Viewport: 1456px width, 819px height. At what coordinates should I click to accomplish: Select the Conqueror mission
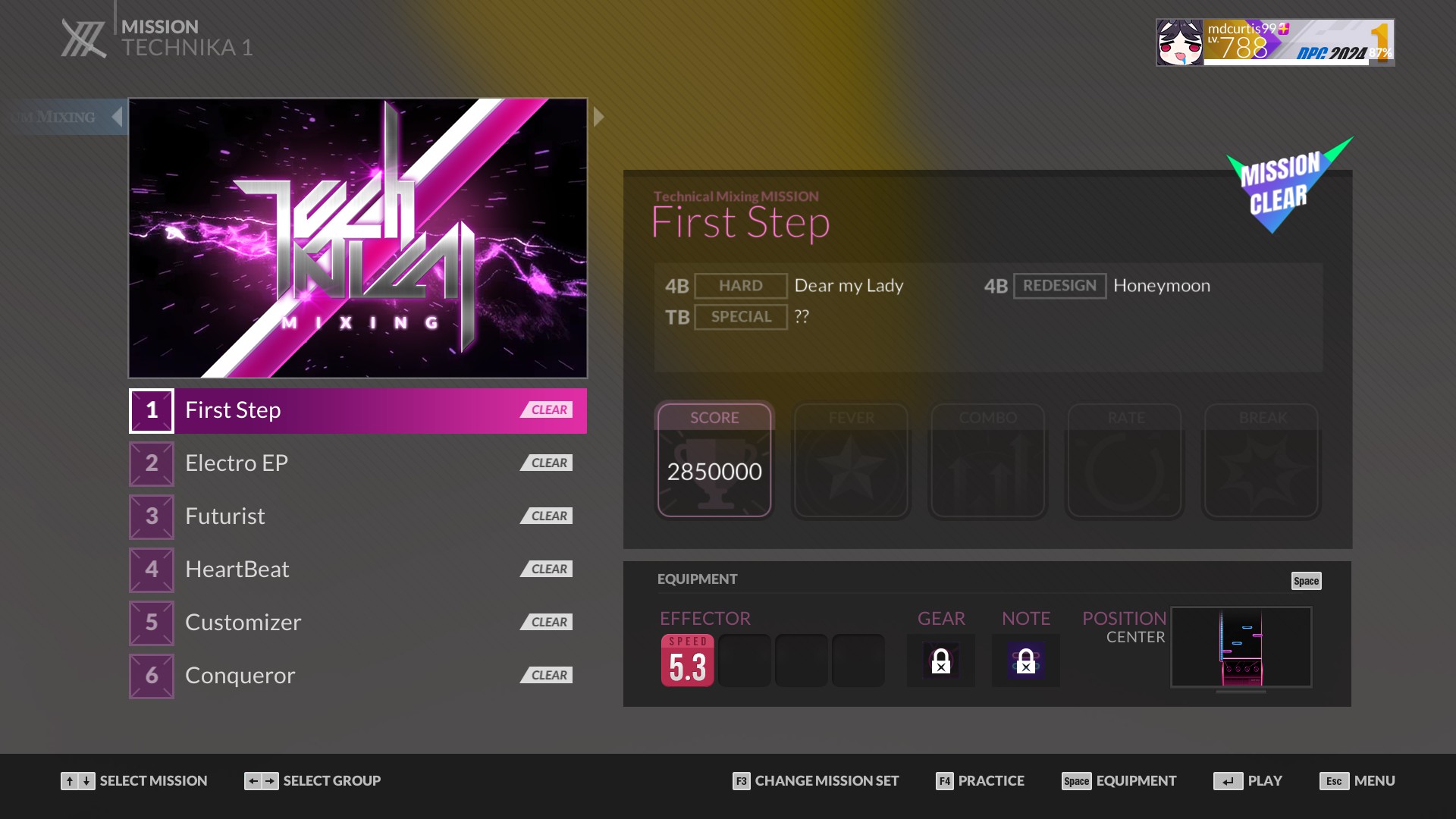coord(358,676)
